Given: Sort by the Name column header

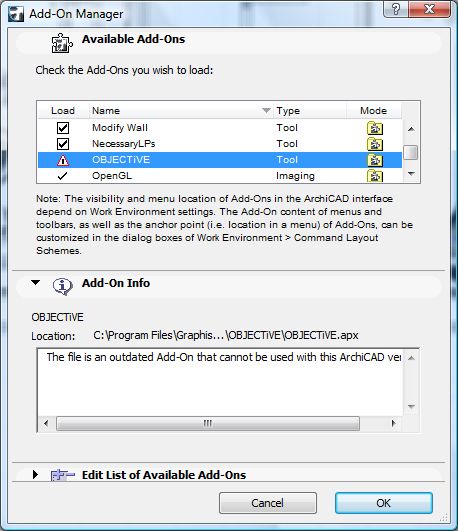Looking at the screenshot, I should (x=181, y=111).
